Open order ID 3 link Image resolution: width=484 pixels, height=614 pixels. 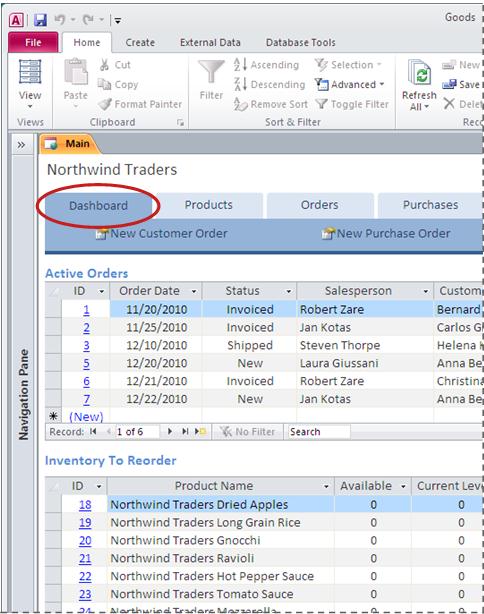pos(86,345)
